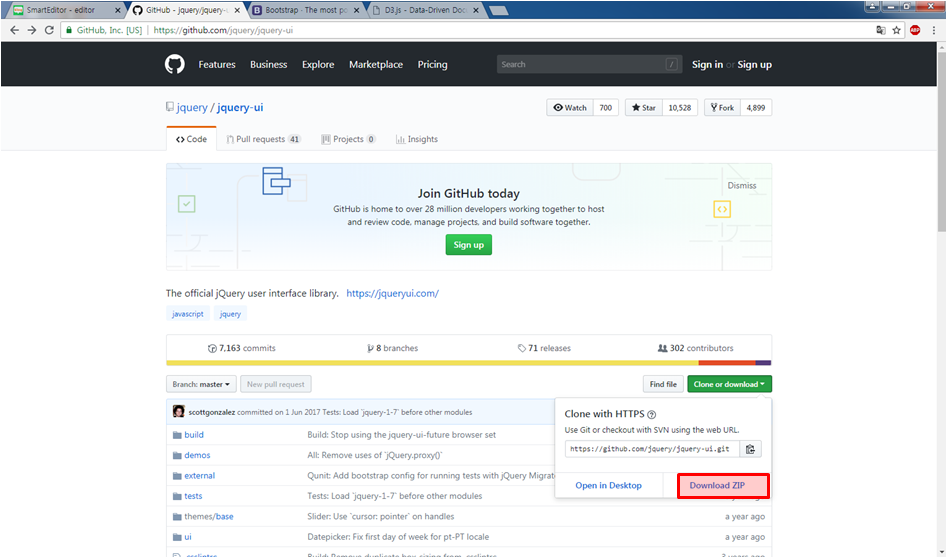This screenshot has height=558, width=947.
Task: Open the 302 contributors link
Action: pos(695,348)
